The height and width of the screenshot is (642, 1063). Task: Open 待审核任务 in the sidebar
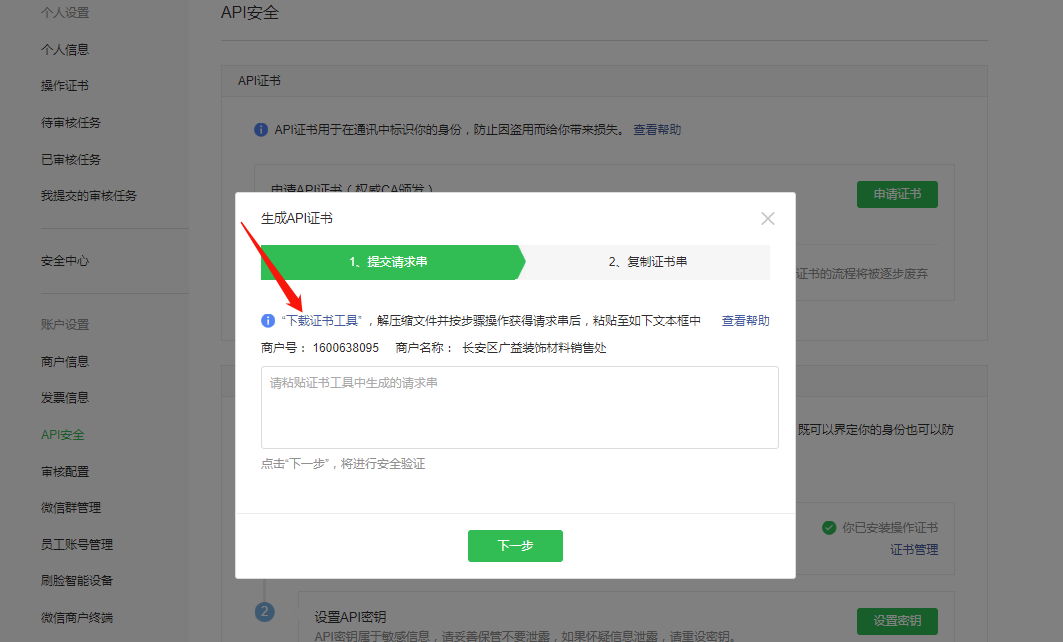71,123
